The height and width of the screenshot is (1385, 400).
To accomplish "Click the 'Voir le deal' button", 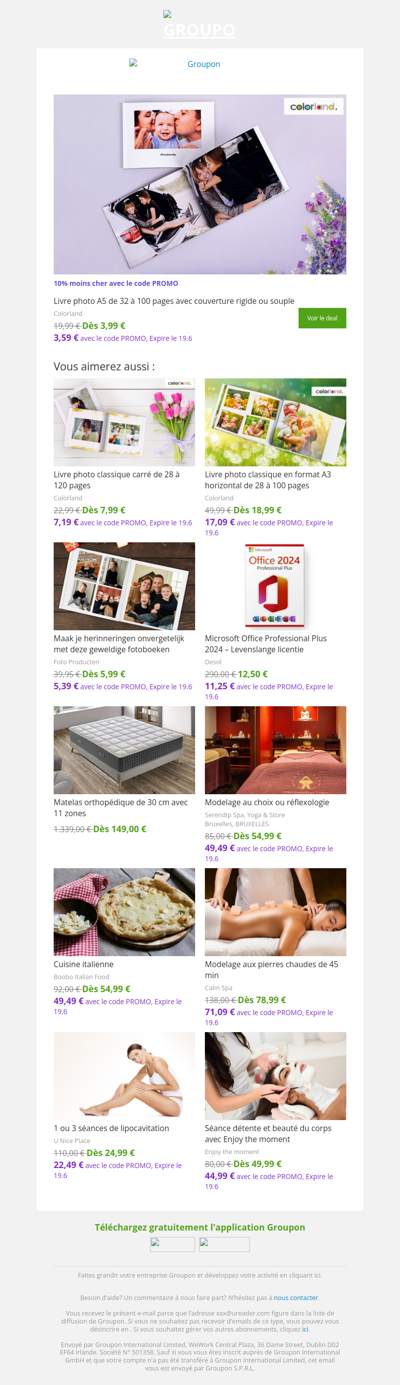I will coord(322,318).
